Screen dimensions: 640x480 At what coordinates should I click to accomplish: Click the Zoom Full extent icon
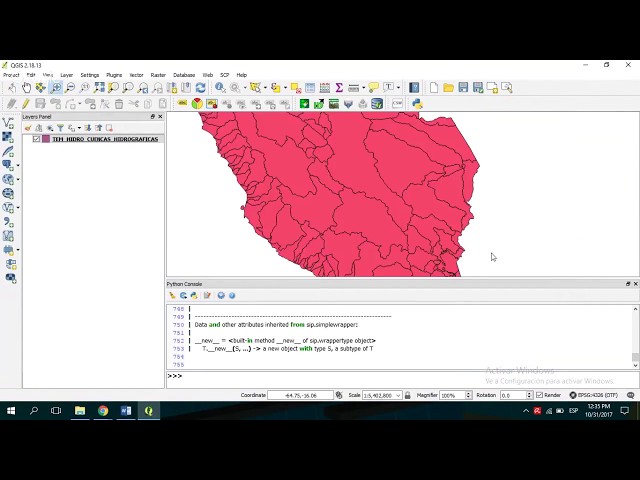(x=99, y=87)
